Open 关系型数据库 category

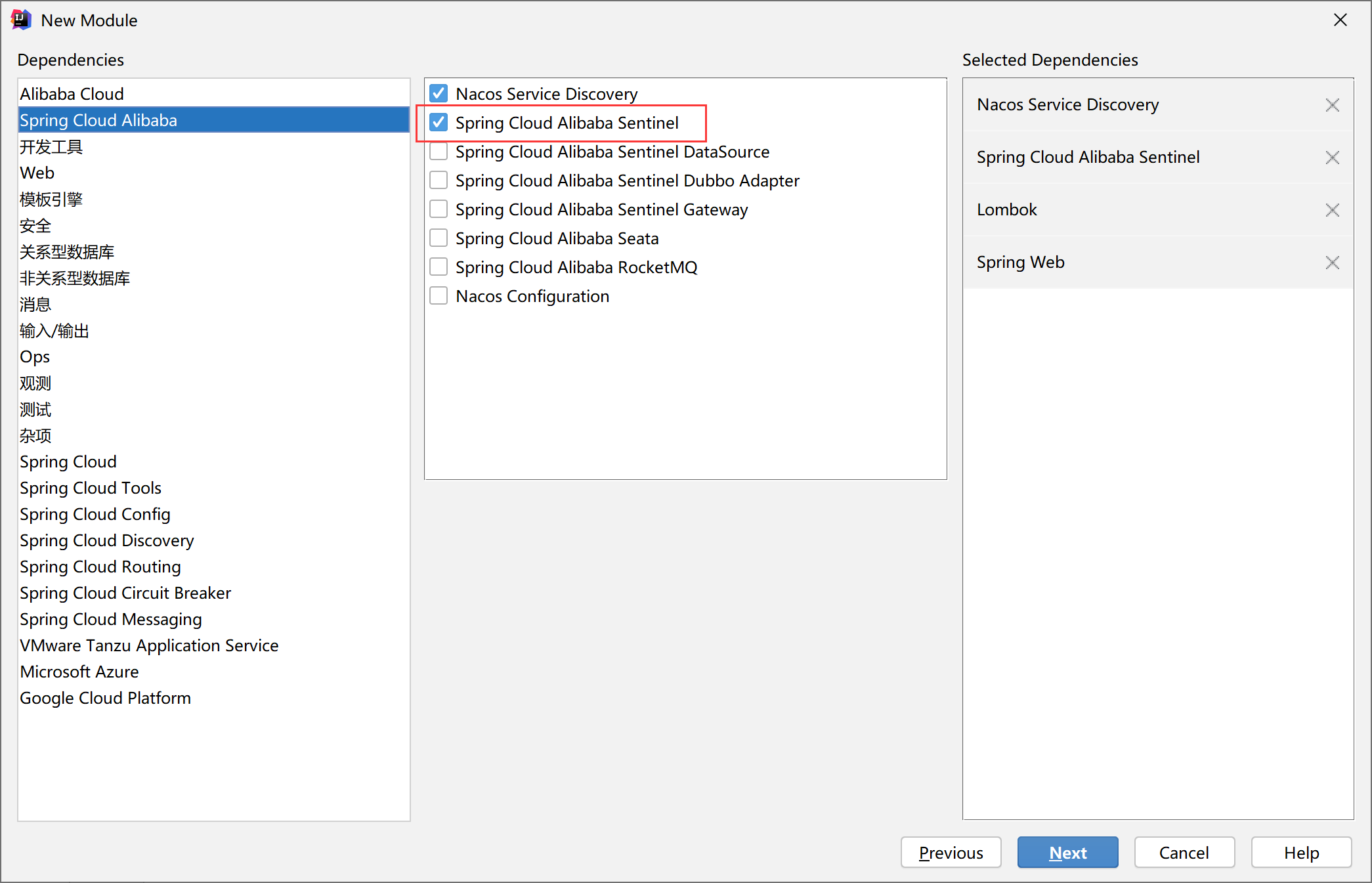pos(213,251)
